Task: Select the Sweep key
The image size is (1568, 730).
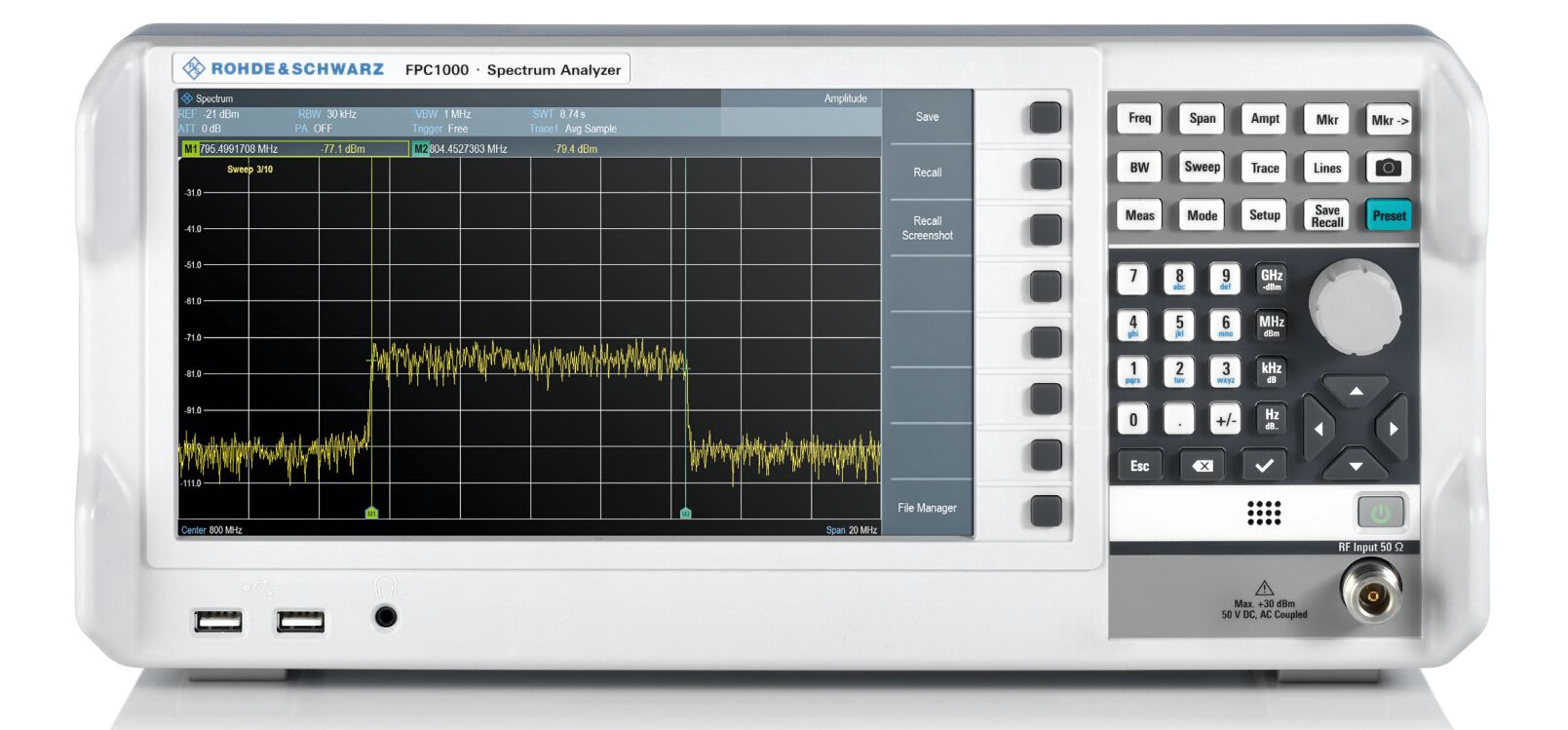Action: click(x=1202, y=167)
